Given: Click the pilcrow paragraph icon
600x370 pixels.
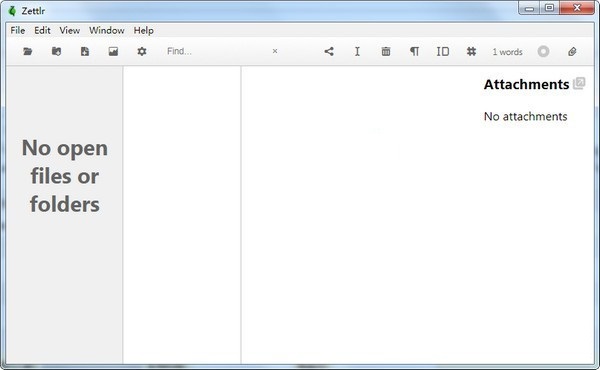Looking at the screenshot, I should [414, 51].
